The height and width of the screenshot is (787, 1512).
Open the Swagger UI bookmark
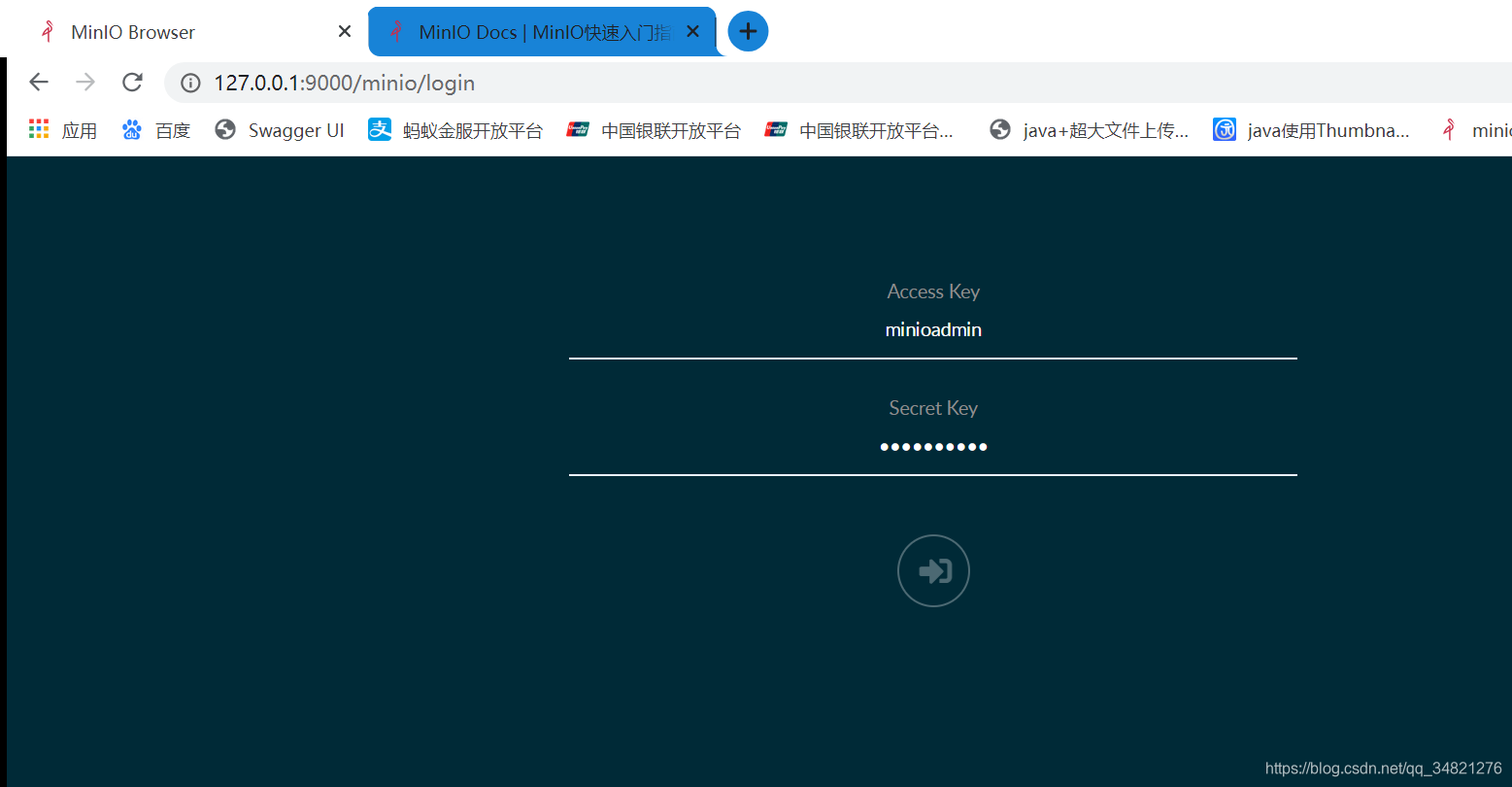[x=280, y=130]
